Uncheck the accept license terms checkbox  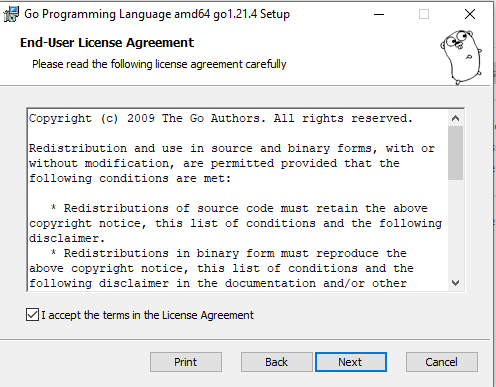point(32,315)
